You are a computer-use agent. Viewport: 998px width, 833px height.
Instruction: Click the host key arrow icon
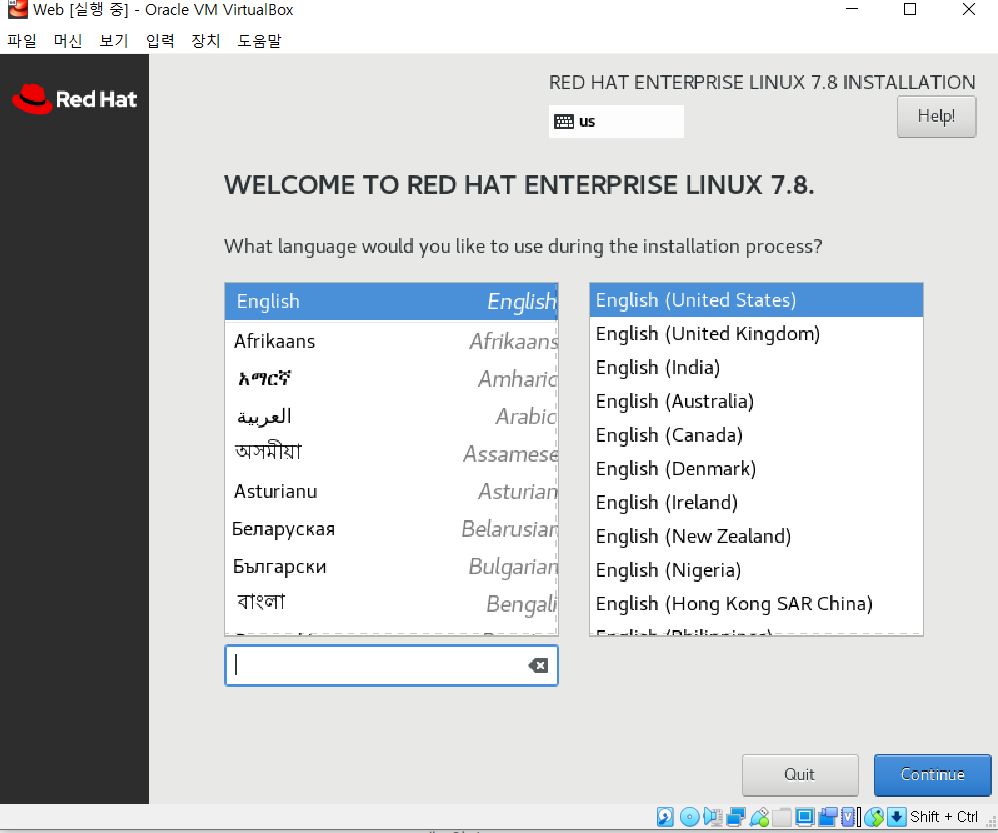coord(897,816)
